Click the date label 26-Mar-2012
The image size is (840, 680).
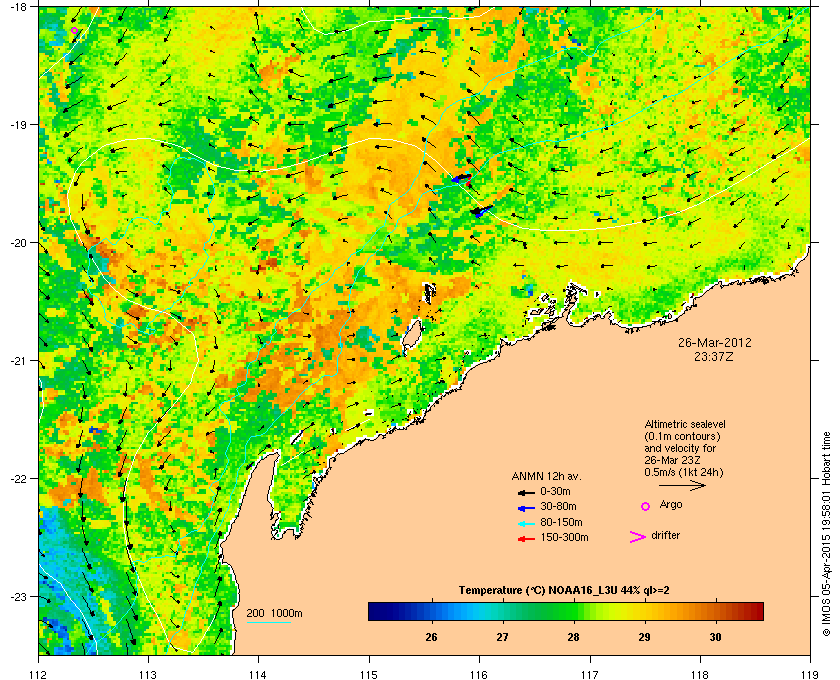click(715, 342)
